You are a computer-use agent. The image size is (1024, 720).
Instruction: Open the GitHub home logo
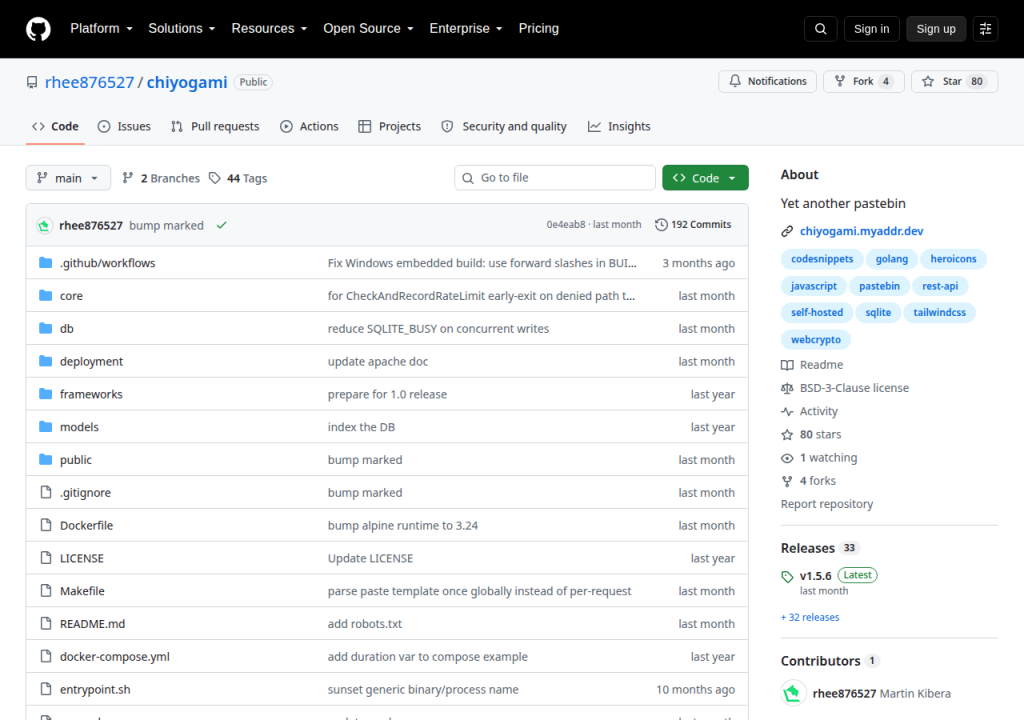point(38,29)
